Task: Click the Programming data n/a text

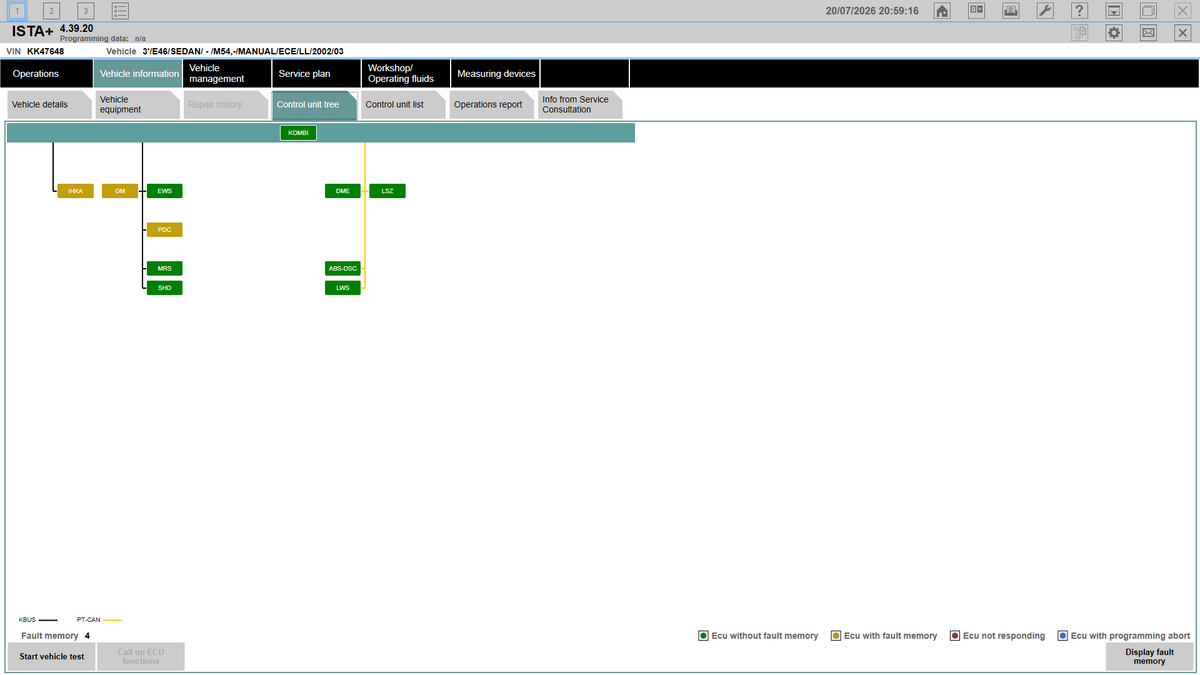Action: point(103,38)
